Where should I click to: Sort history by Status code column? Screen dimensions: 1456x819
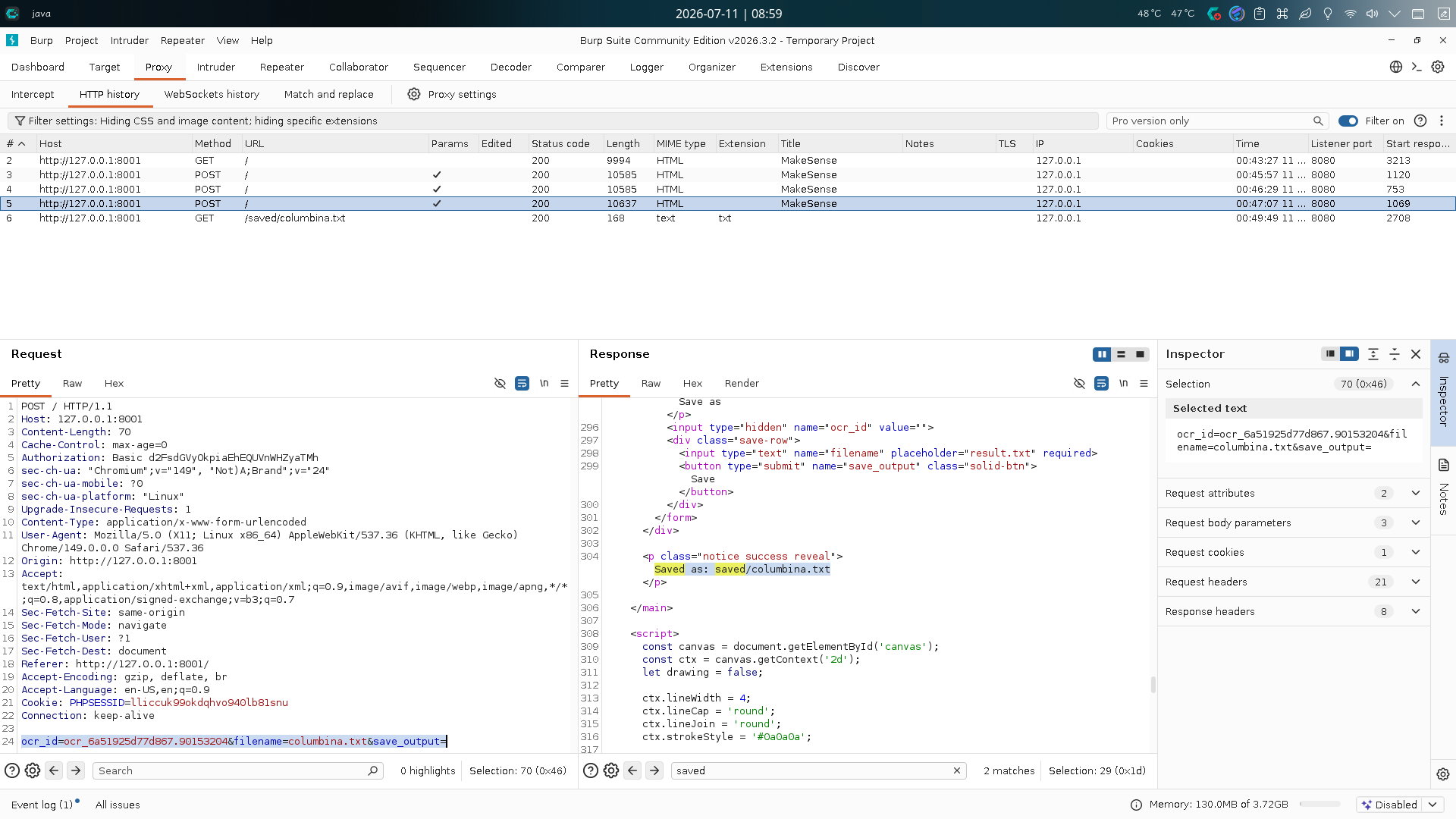point(560,143)
